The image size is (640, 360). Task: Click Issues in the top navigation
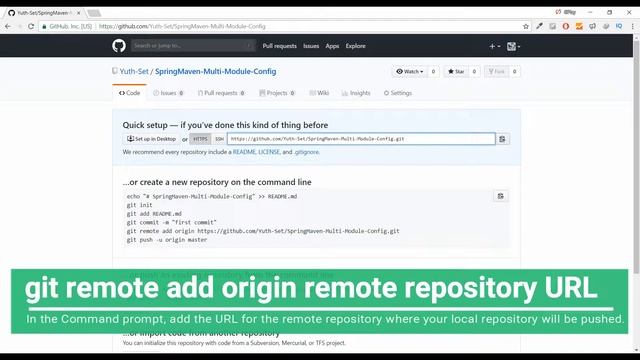(x=311, y=46)
